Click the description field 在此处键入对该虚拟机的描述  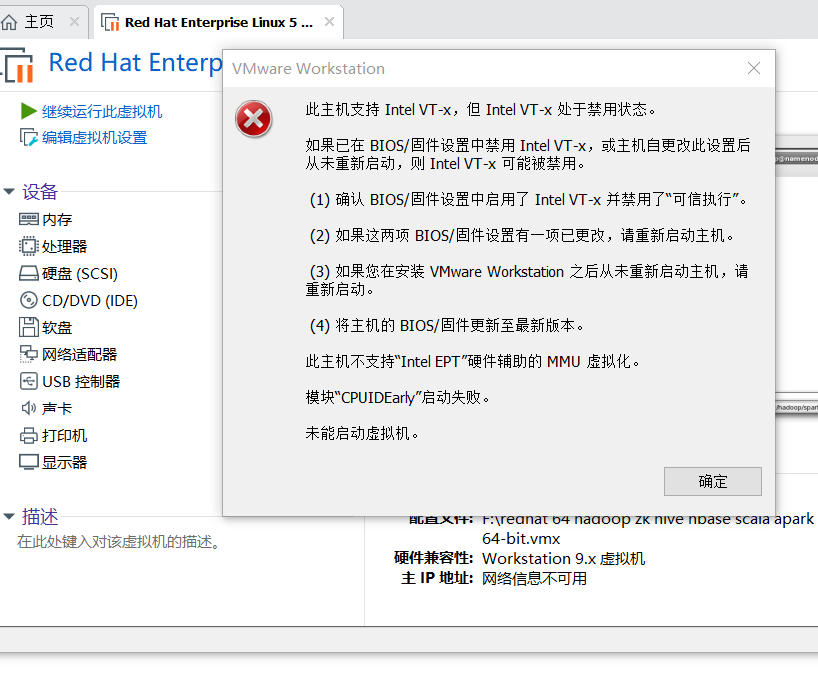[118, 542]
